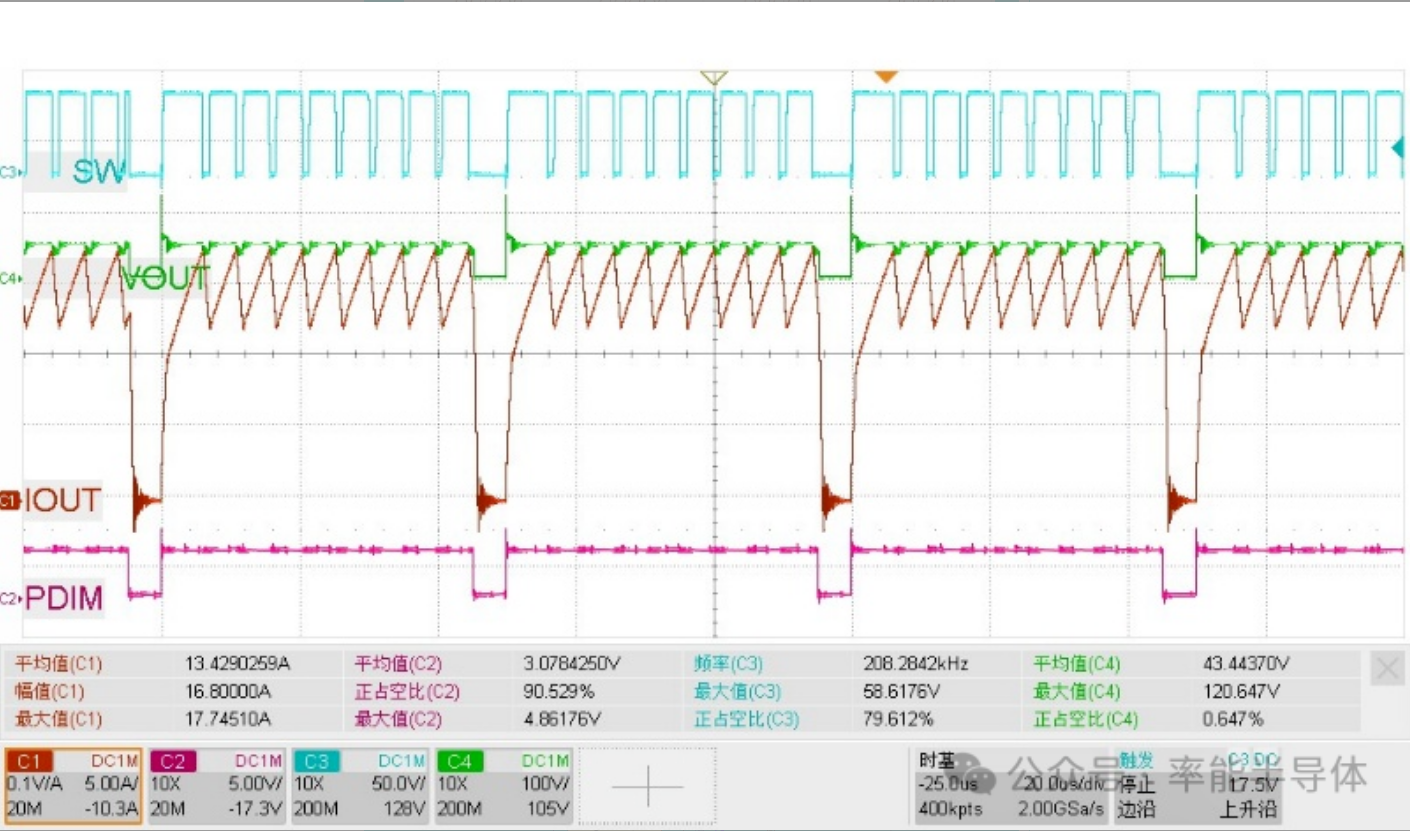
Task: Select the C4 ground indicator at left edge
Action: (x=9, y=277)
